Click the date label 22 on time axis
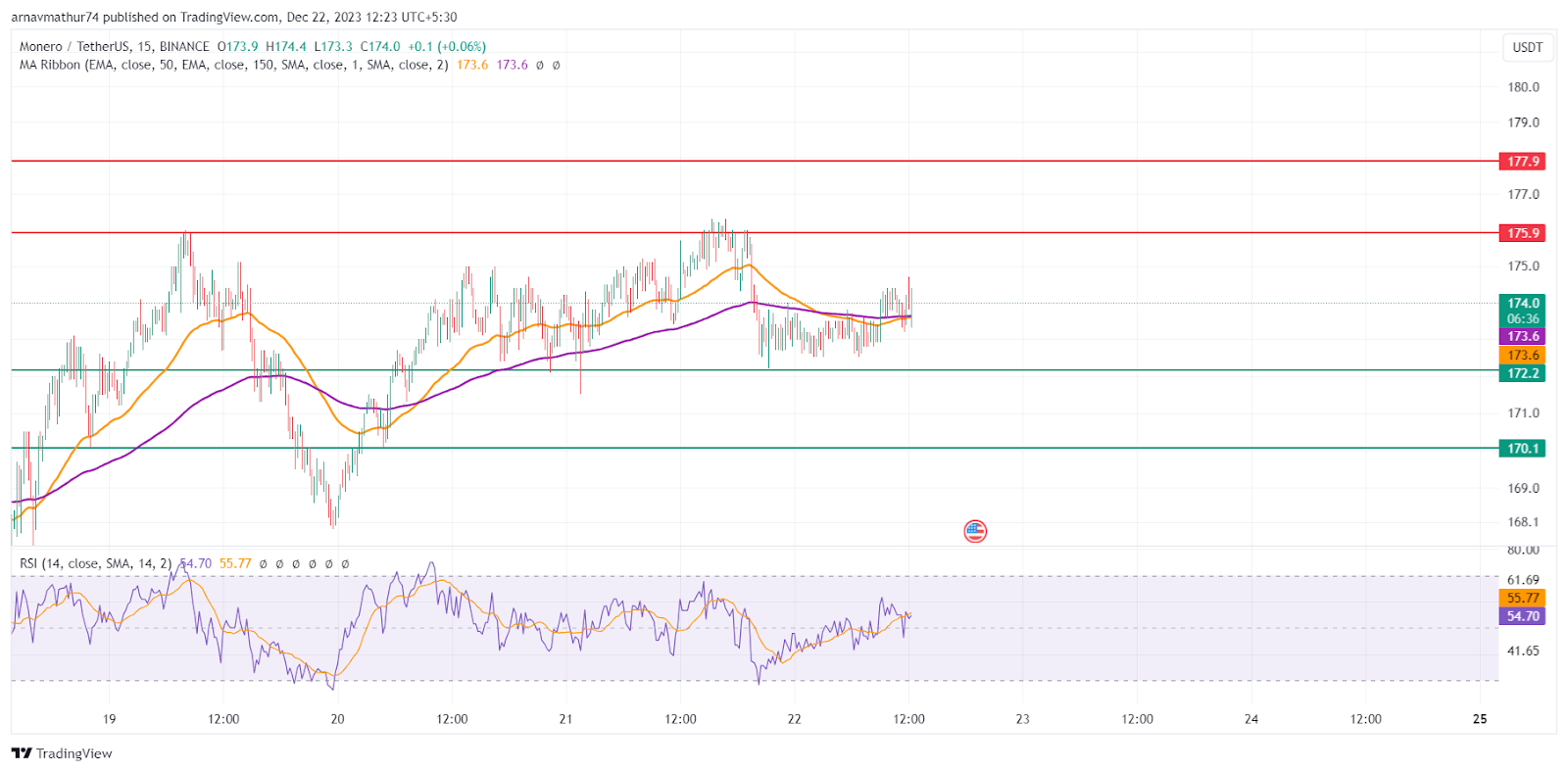The image size is (1568, 772). click(x=794, y=719)
